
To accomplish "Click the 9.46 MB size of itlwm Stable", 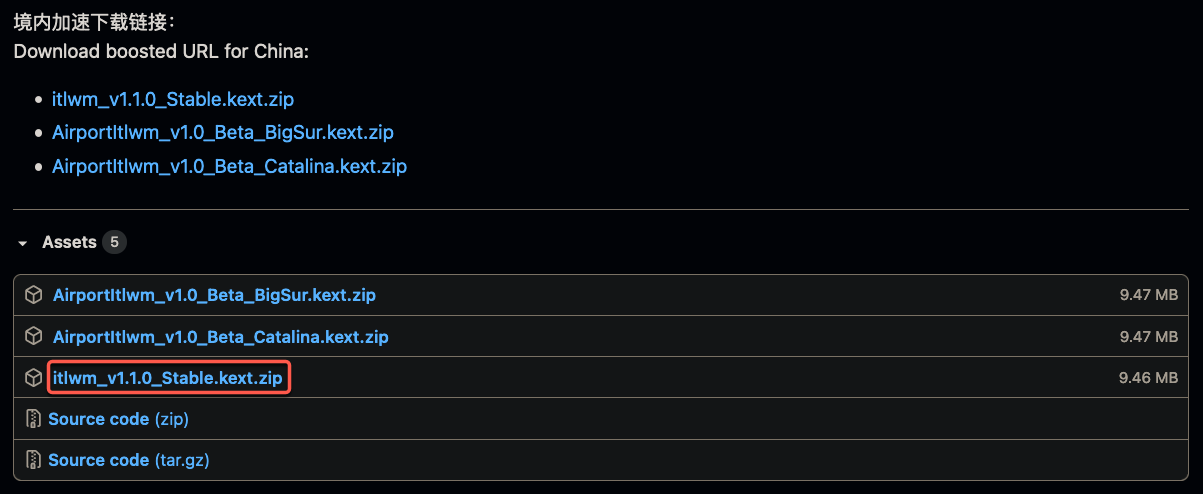I will coord(1148,378).
